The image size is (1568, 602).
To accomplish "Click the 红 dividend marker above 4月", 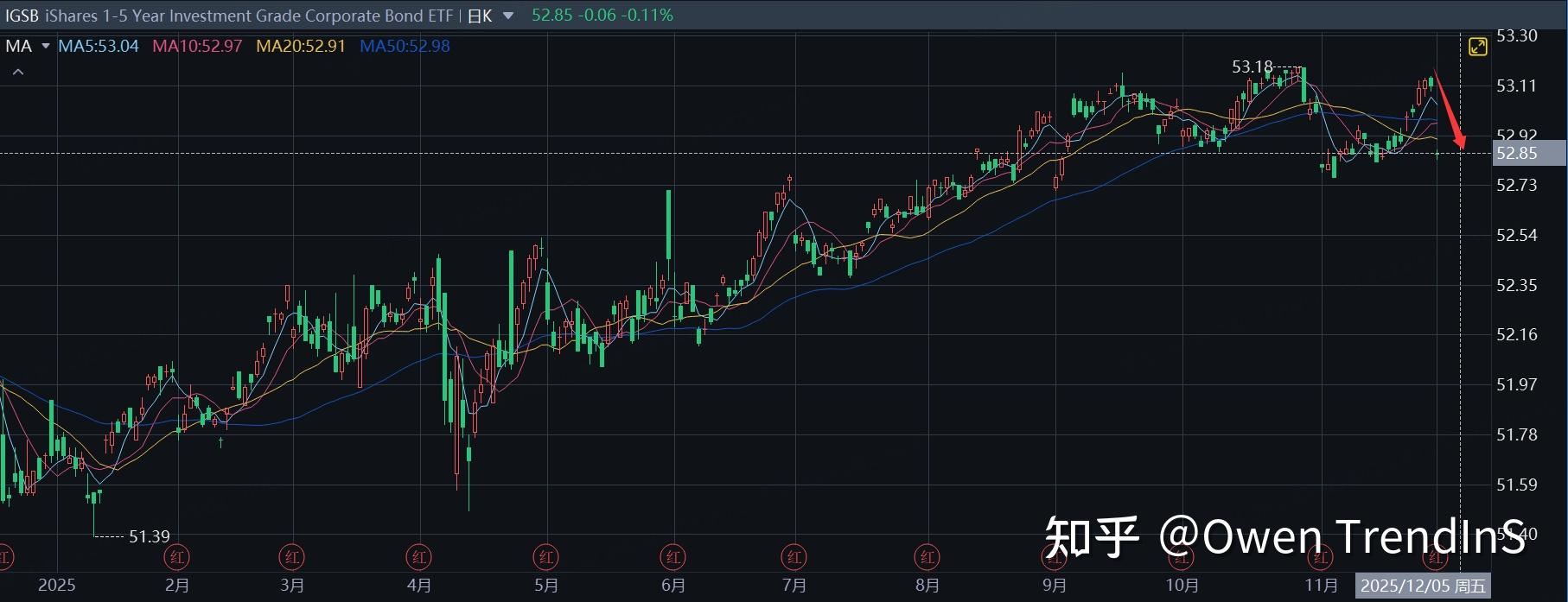I will (x=419, y=557).
